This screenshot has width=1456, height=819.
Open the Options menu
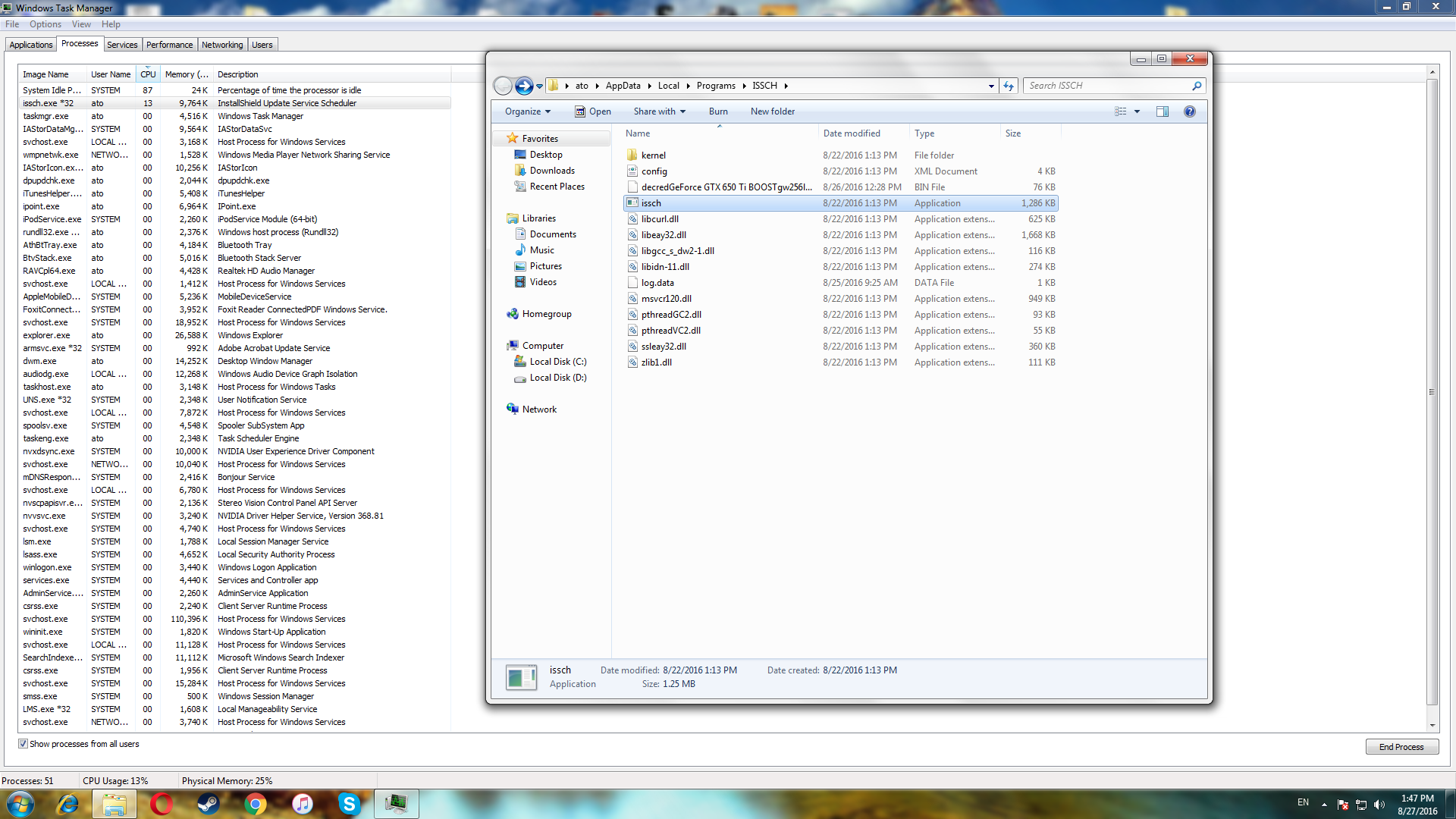pyautogui.click(x=45, y=24)
